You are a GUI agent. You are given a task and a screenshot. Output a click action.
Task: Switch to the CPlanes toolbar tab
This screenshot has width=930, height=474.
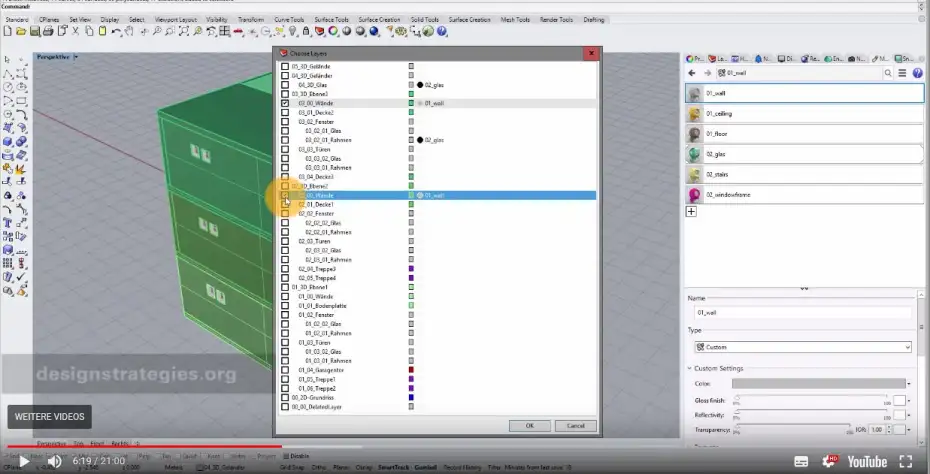tap(49, 20)
